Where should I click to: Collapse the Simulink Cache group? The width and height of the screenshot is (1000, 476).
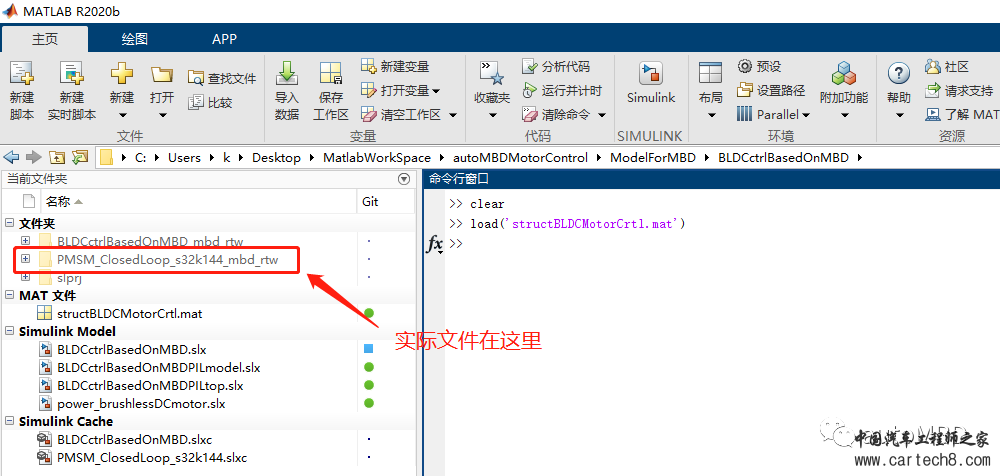pos(10,422)
